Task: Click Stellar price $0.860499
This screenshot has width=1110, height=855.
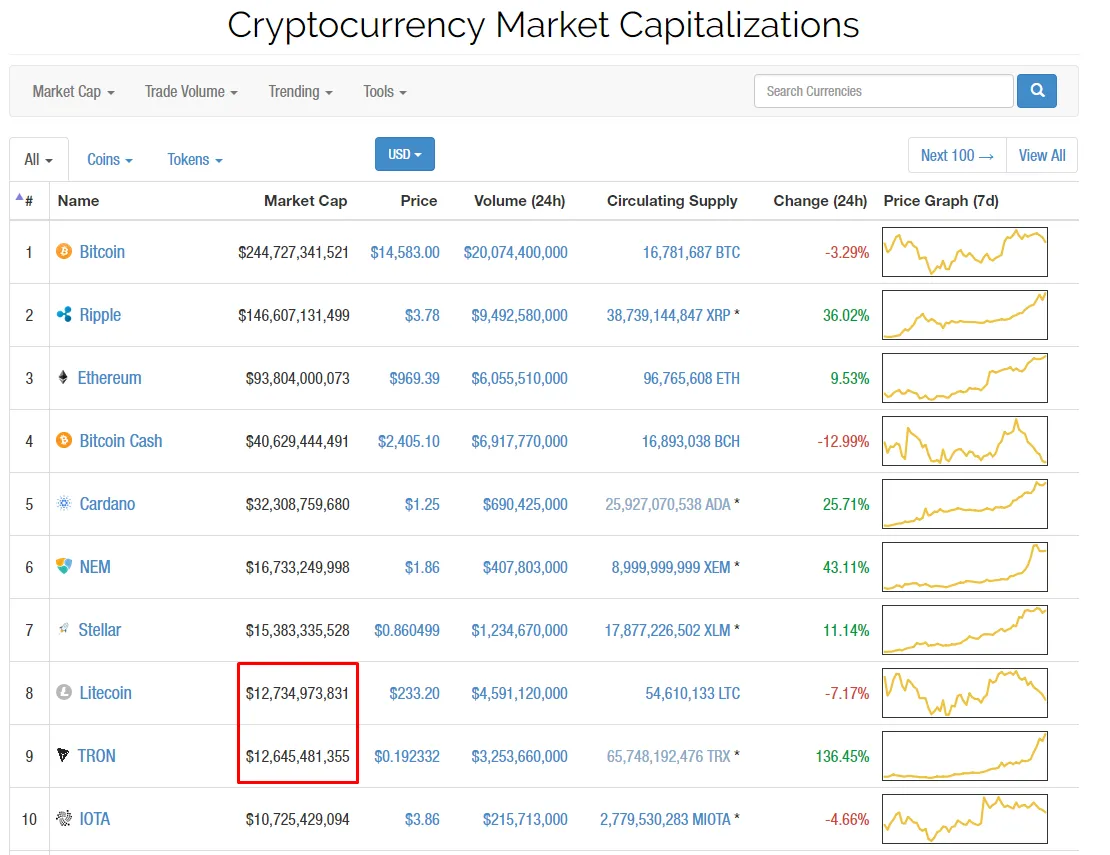Action: [407, 630]
